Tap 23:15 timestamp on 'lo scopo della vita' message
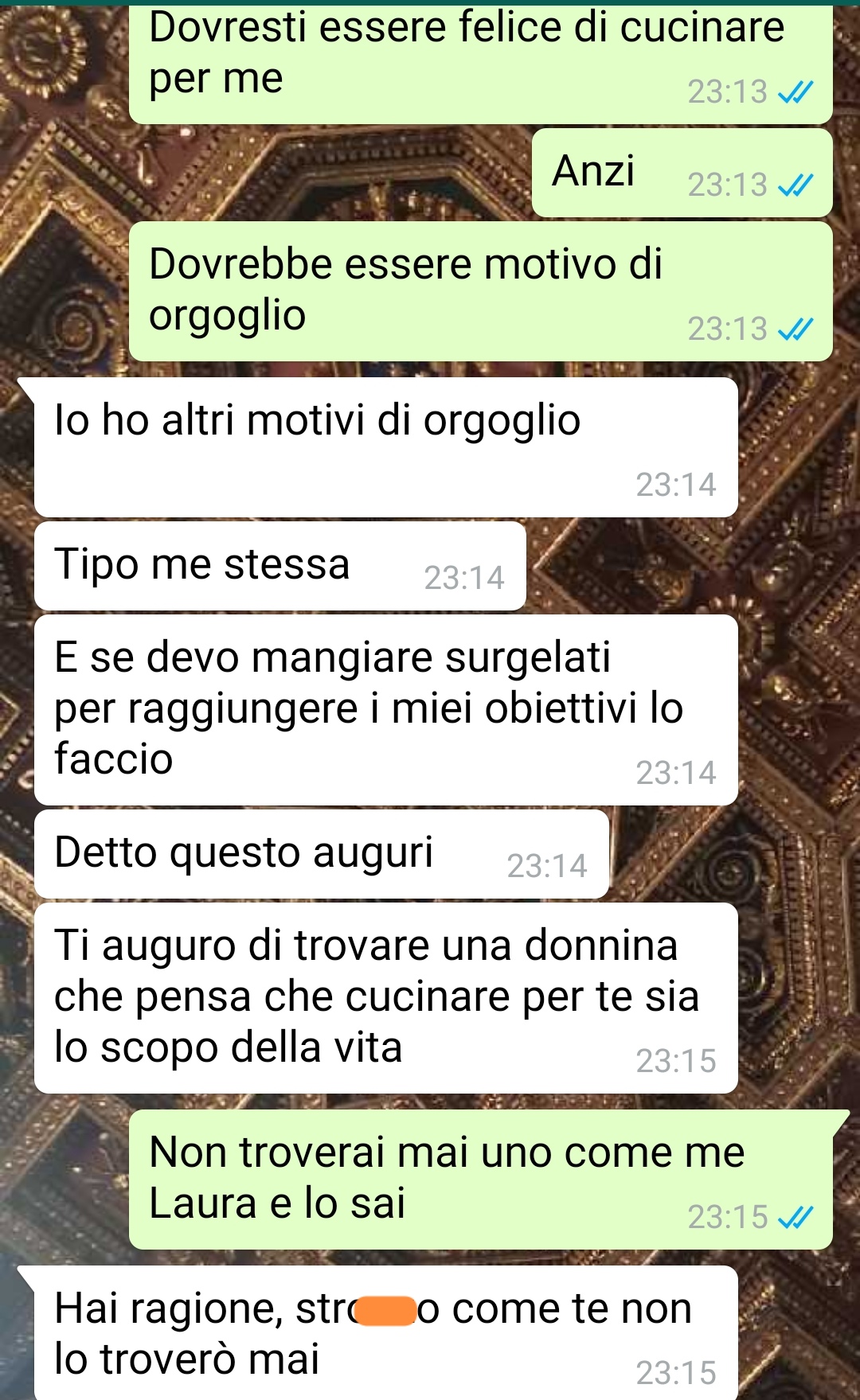Viewport: 860px width, 1400px height. pyautogui.click(x=676, y=1061)
